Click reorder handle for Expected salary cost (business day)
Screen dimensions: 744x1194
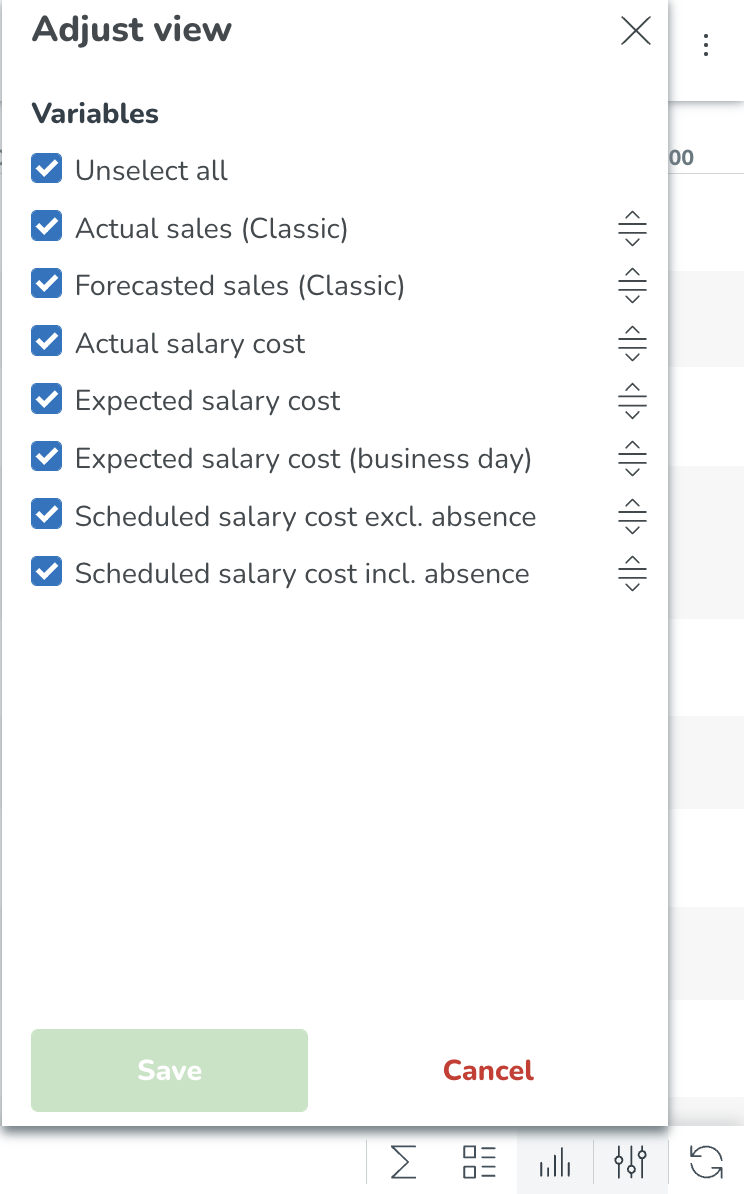point(632,458)
